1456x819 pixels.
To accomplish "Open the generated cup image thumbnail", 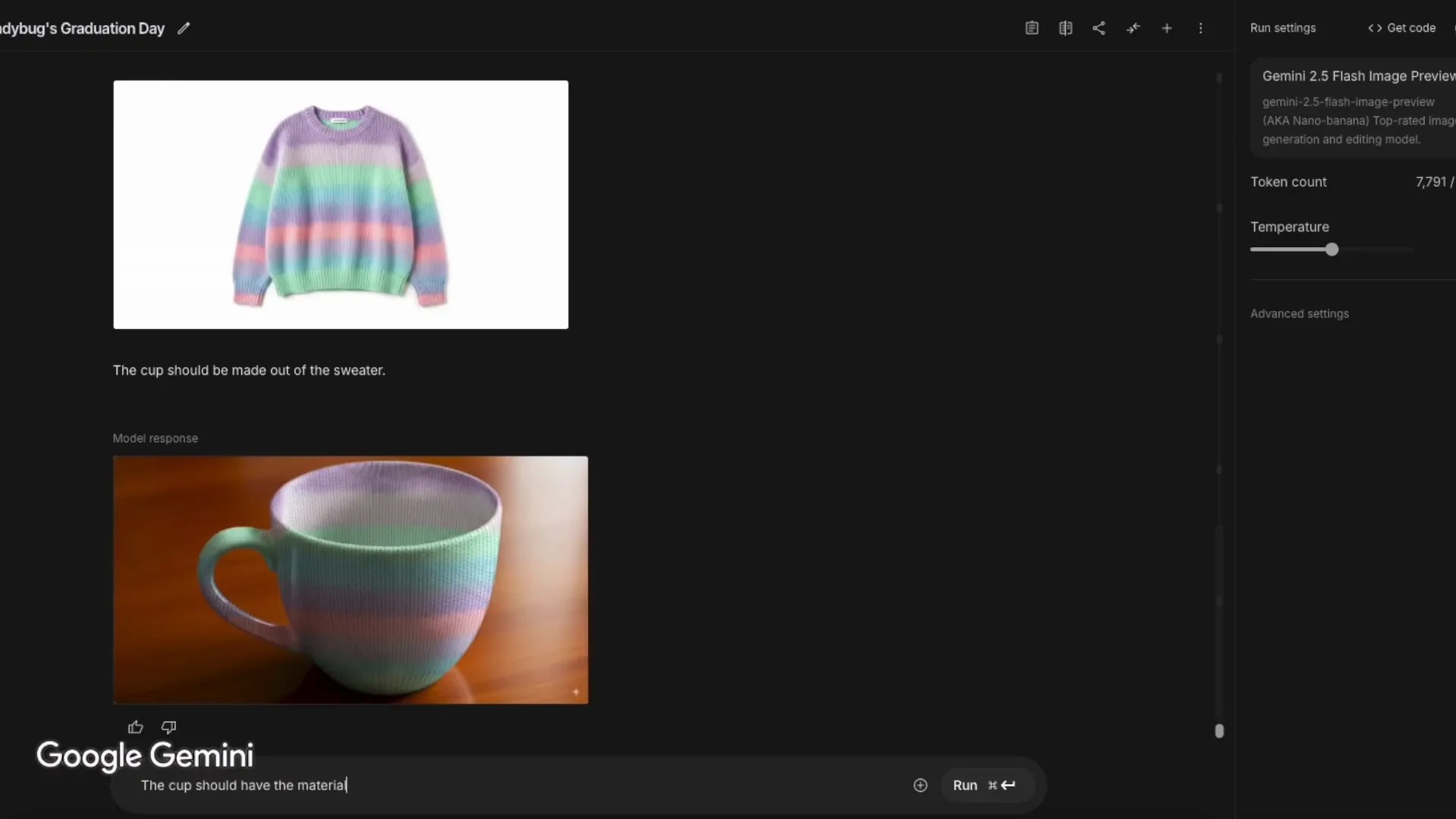I will point(350,579).
